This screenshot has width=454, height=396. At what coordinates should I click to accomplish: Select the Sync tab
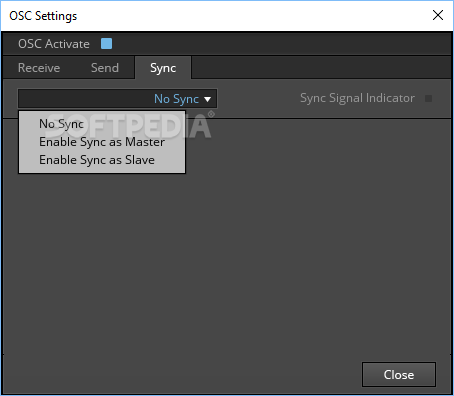[x=163, y=68]
